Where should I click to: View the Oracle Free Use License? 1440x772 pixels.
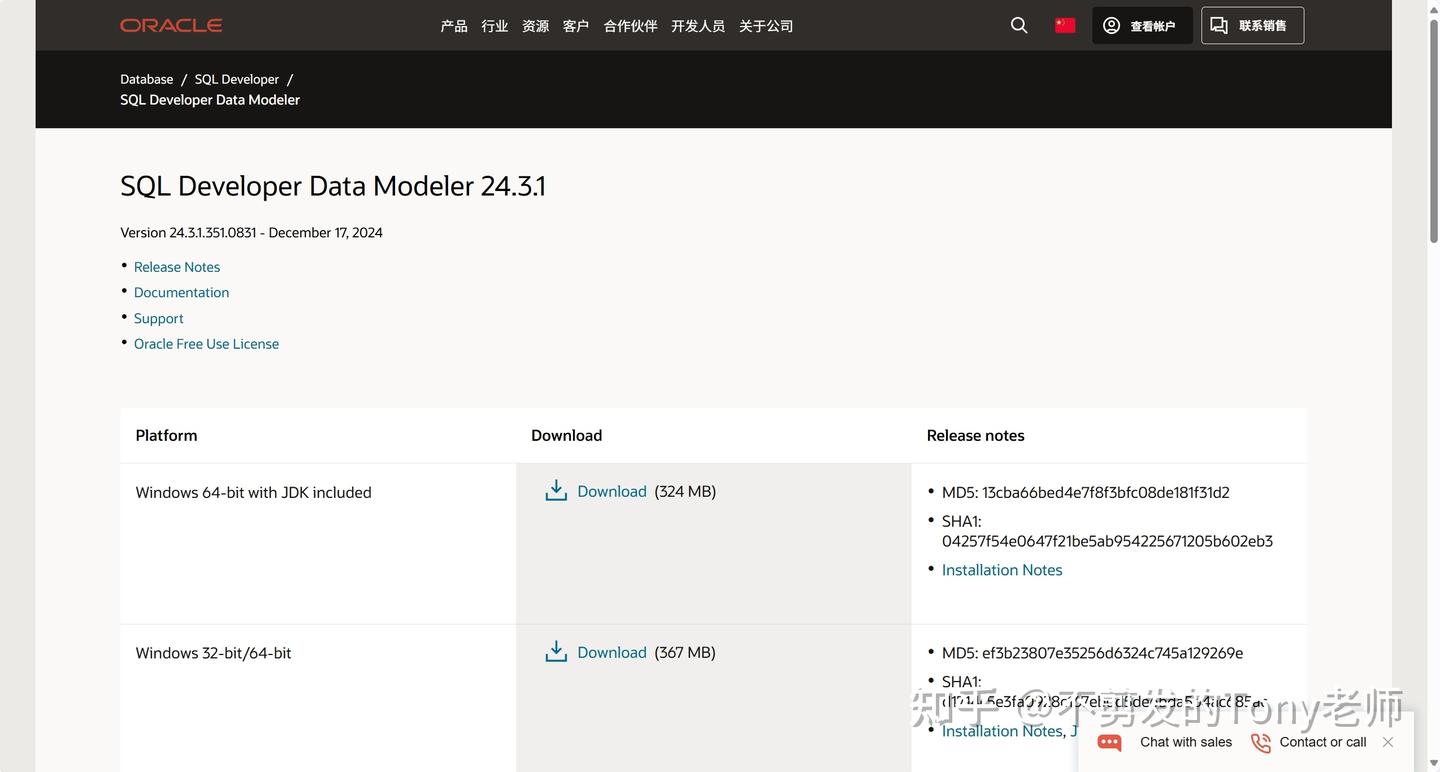[x=206, y=344]
